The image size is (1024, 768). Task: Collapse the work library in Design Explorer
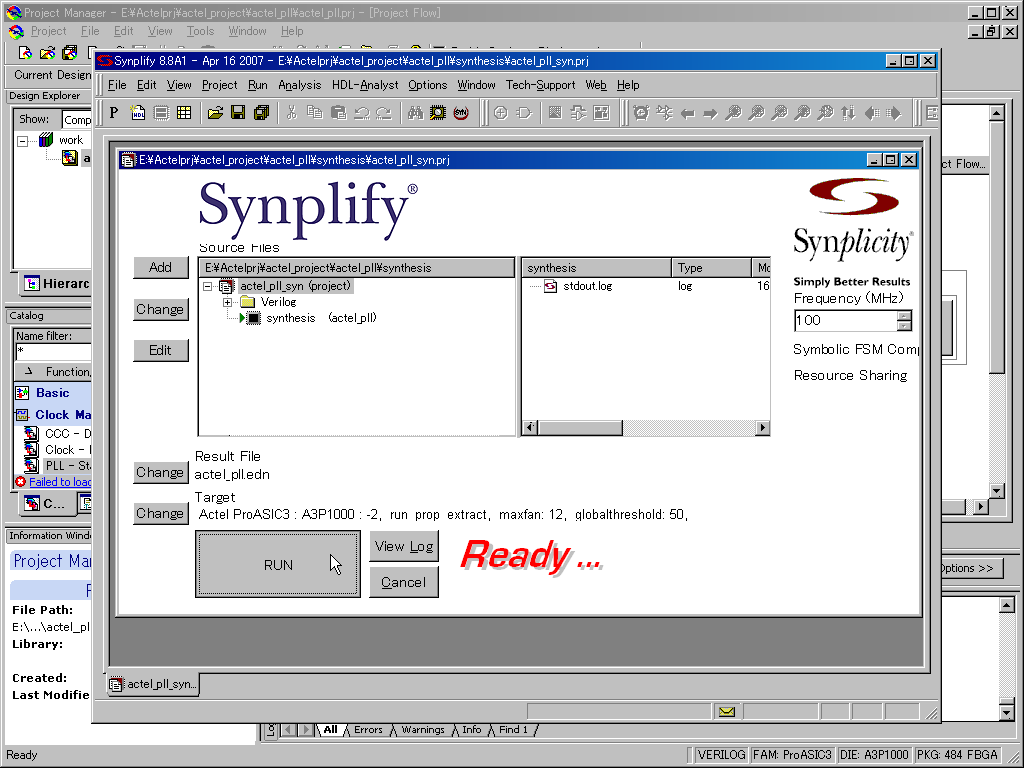tap(23, 140)
